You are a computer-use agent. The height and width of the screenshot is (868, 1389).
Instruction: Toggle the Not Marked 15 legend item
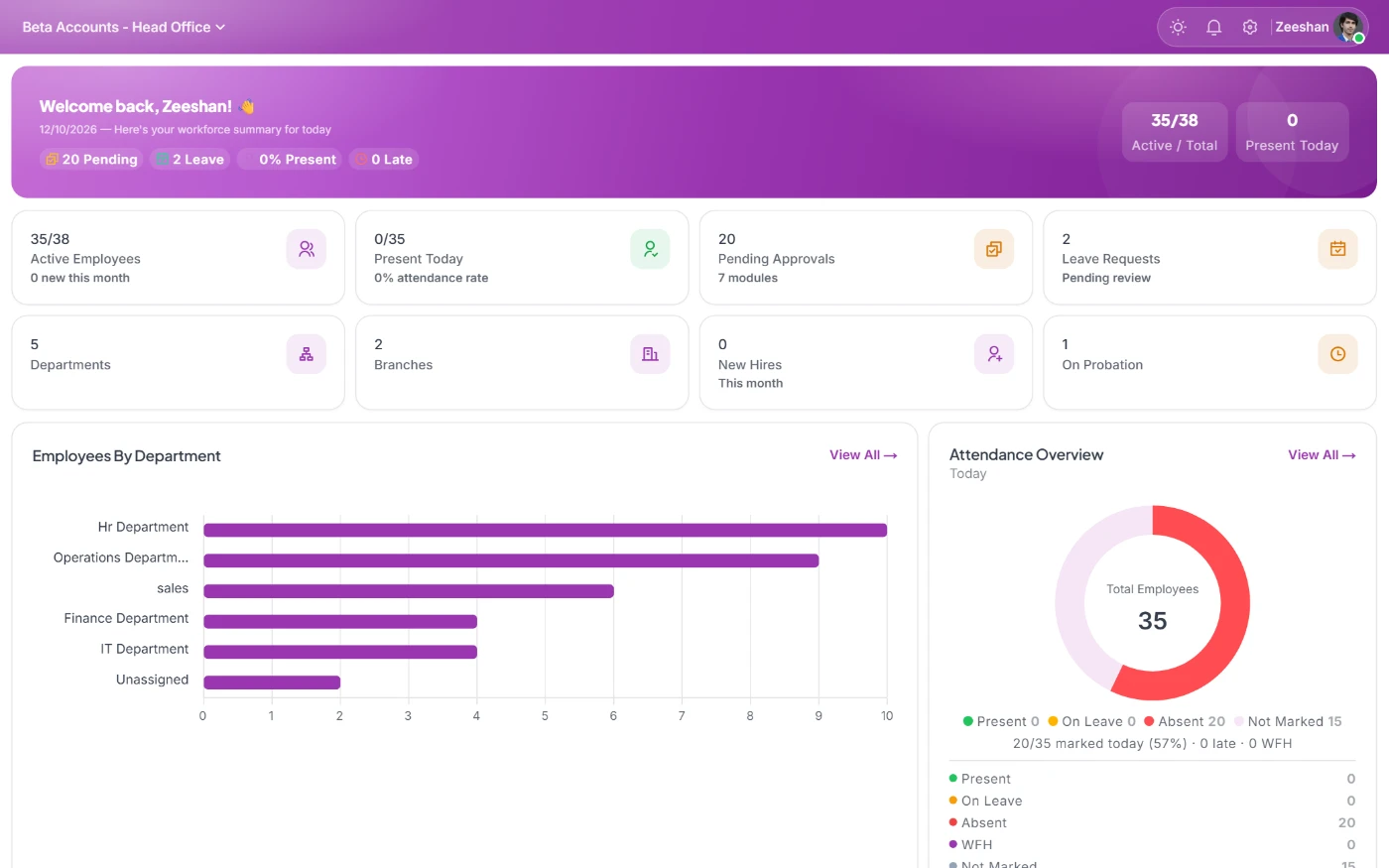click(x=1288, y=721)
